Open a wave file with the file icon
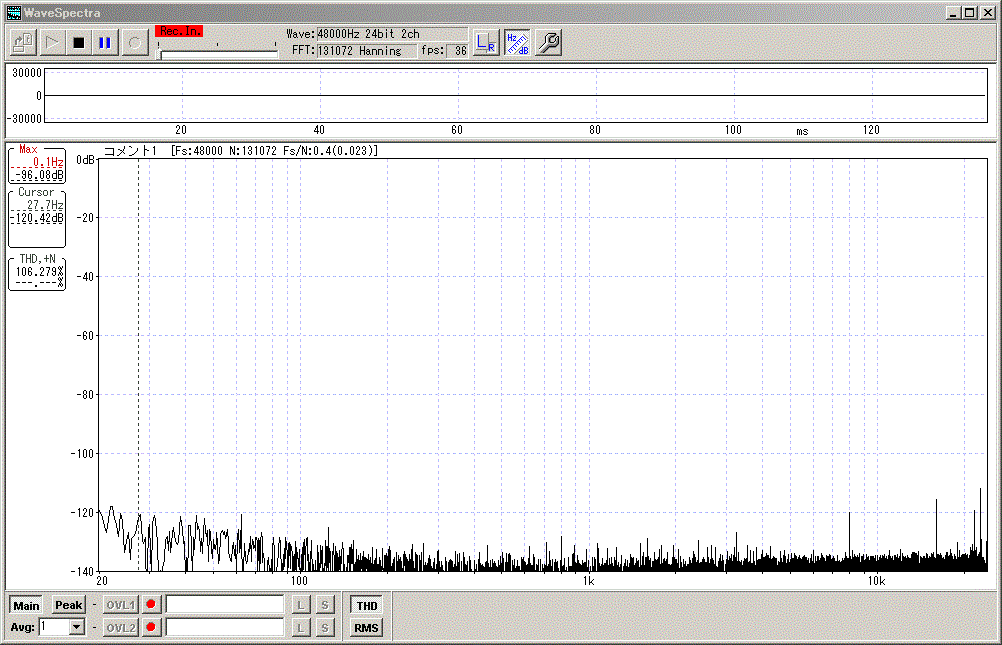1002x645 pixels. [24, 43]
